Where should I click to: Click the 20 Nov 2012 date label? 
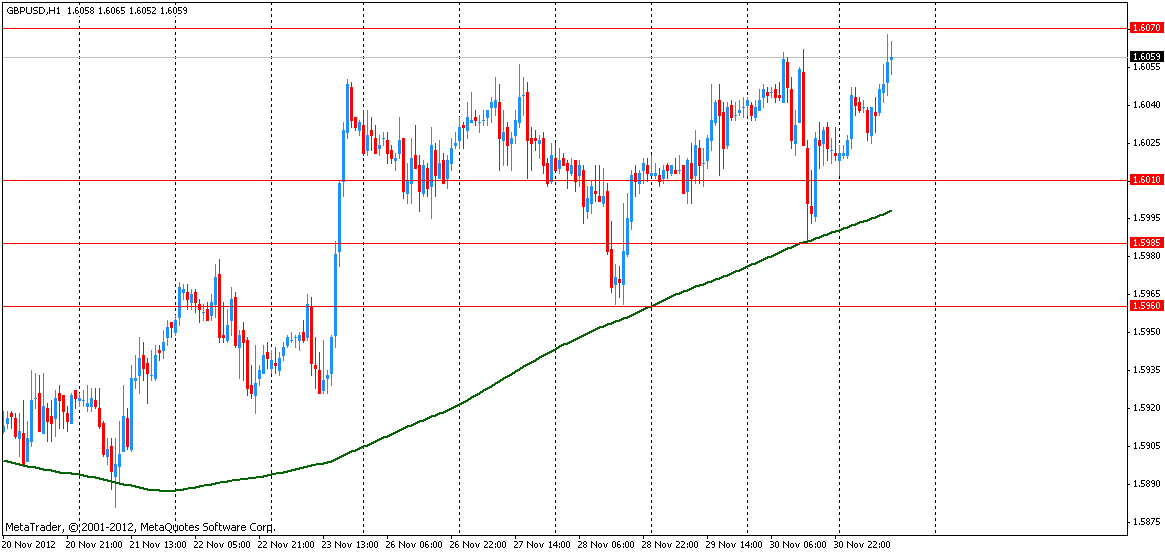point(27,545)
